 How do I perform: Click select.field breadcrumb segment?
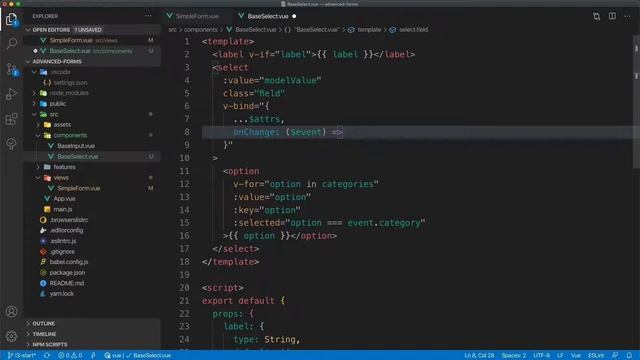[409, 30]
